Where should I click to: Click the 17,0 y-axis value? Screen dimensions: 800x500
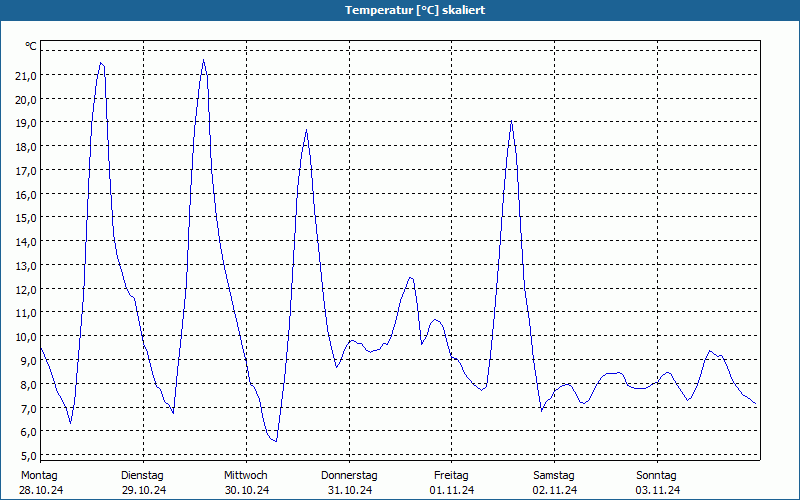point(26,171)
